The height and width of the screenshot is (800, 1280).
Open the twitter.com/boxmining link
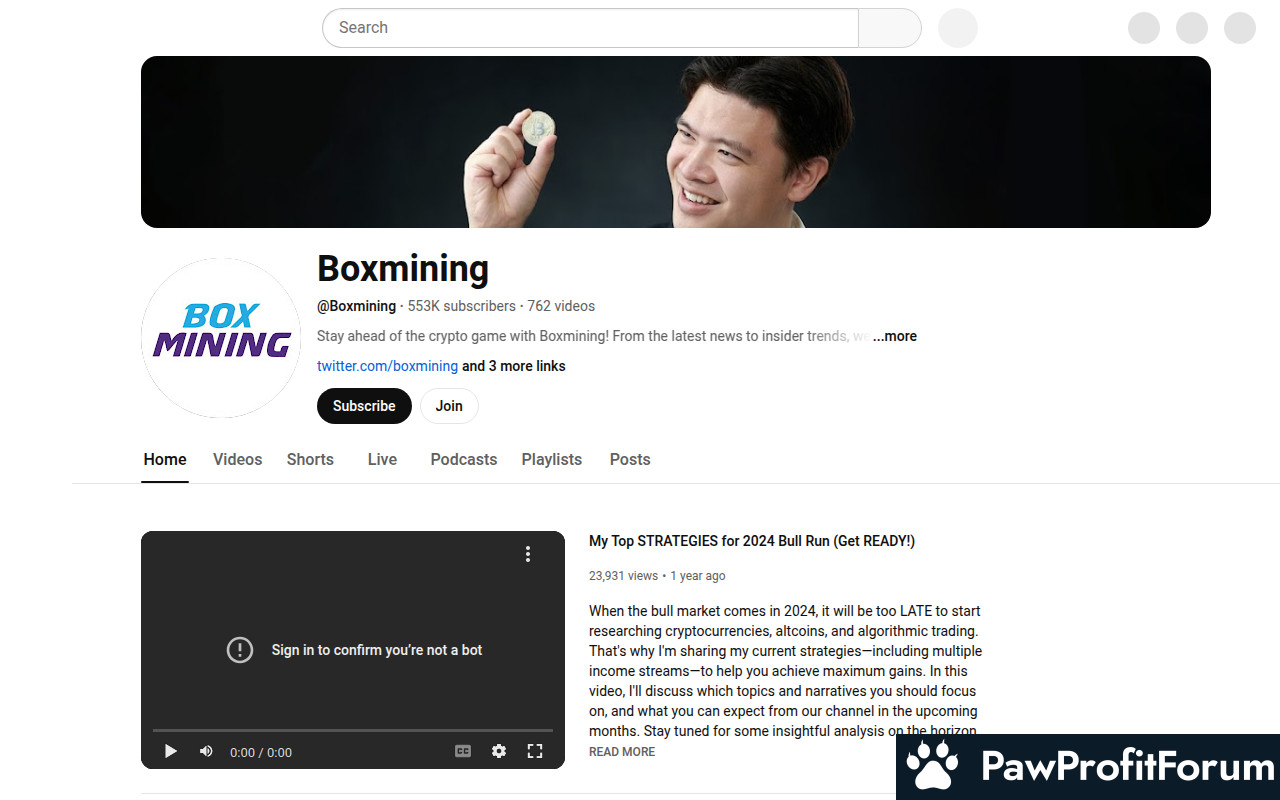(387, 366)
